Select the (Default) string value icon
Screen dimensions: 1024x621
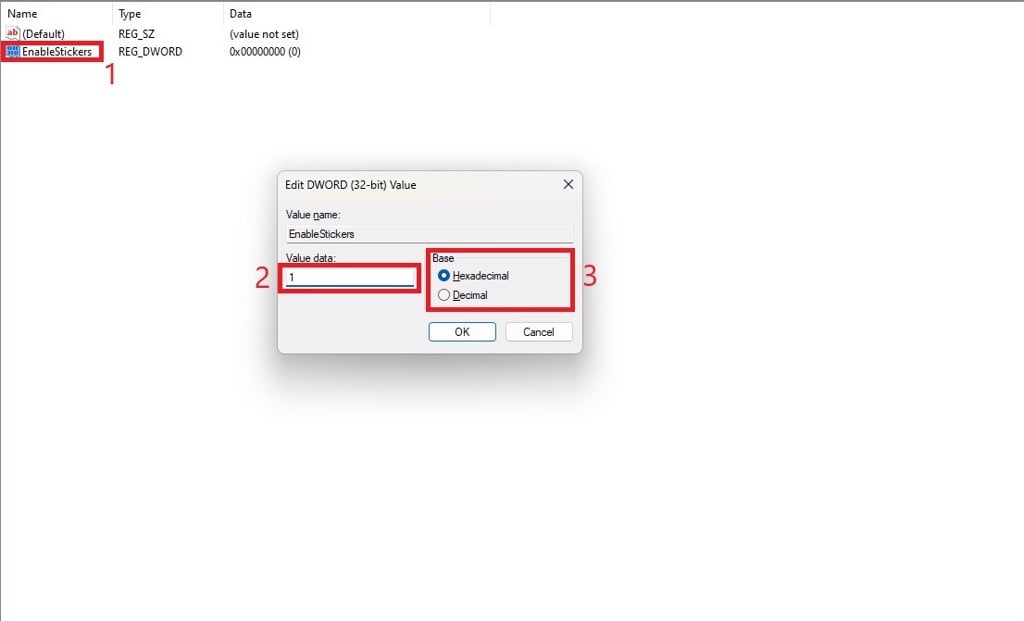(x=12, y=33)
